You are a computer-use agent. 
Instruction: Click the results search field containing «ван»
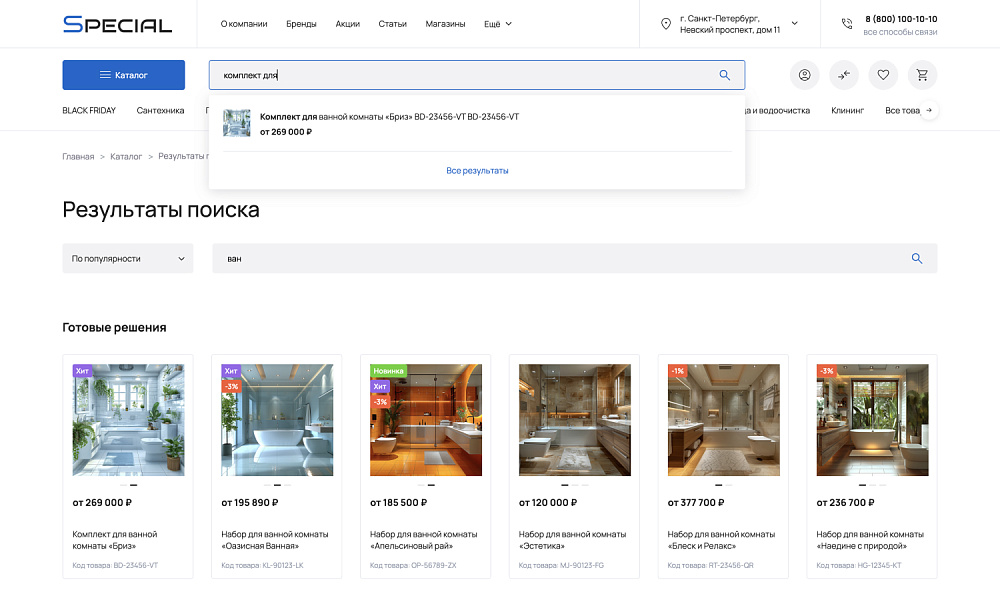point(560,258)
